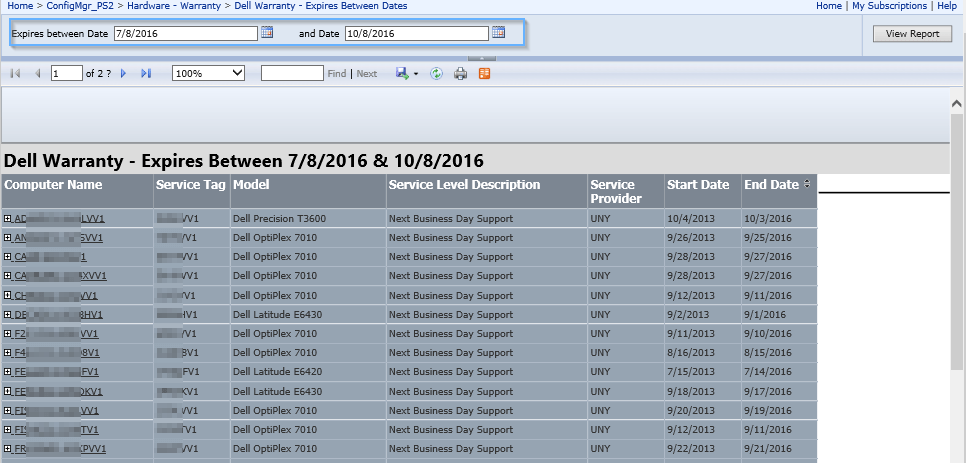Expand the Dell Latitude E6420 row
This screenshot has width=966, height=463.
tap(7, 372)
